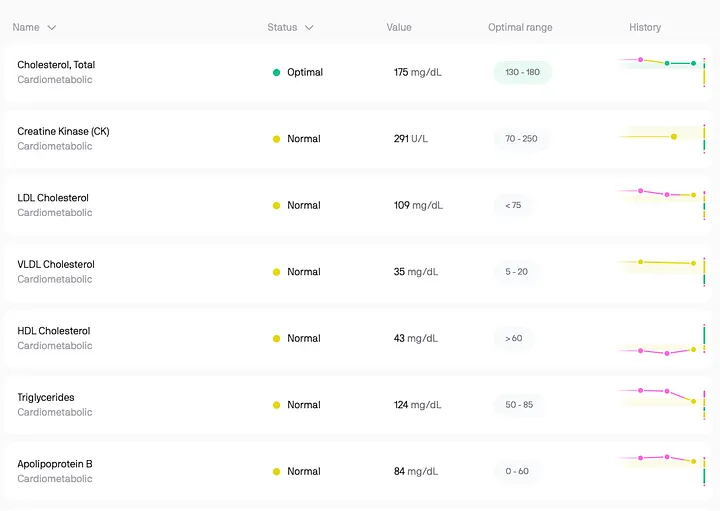
Task: Click yellow status dot for HDL Cholesterol
Action: tap(276, 339)
